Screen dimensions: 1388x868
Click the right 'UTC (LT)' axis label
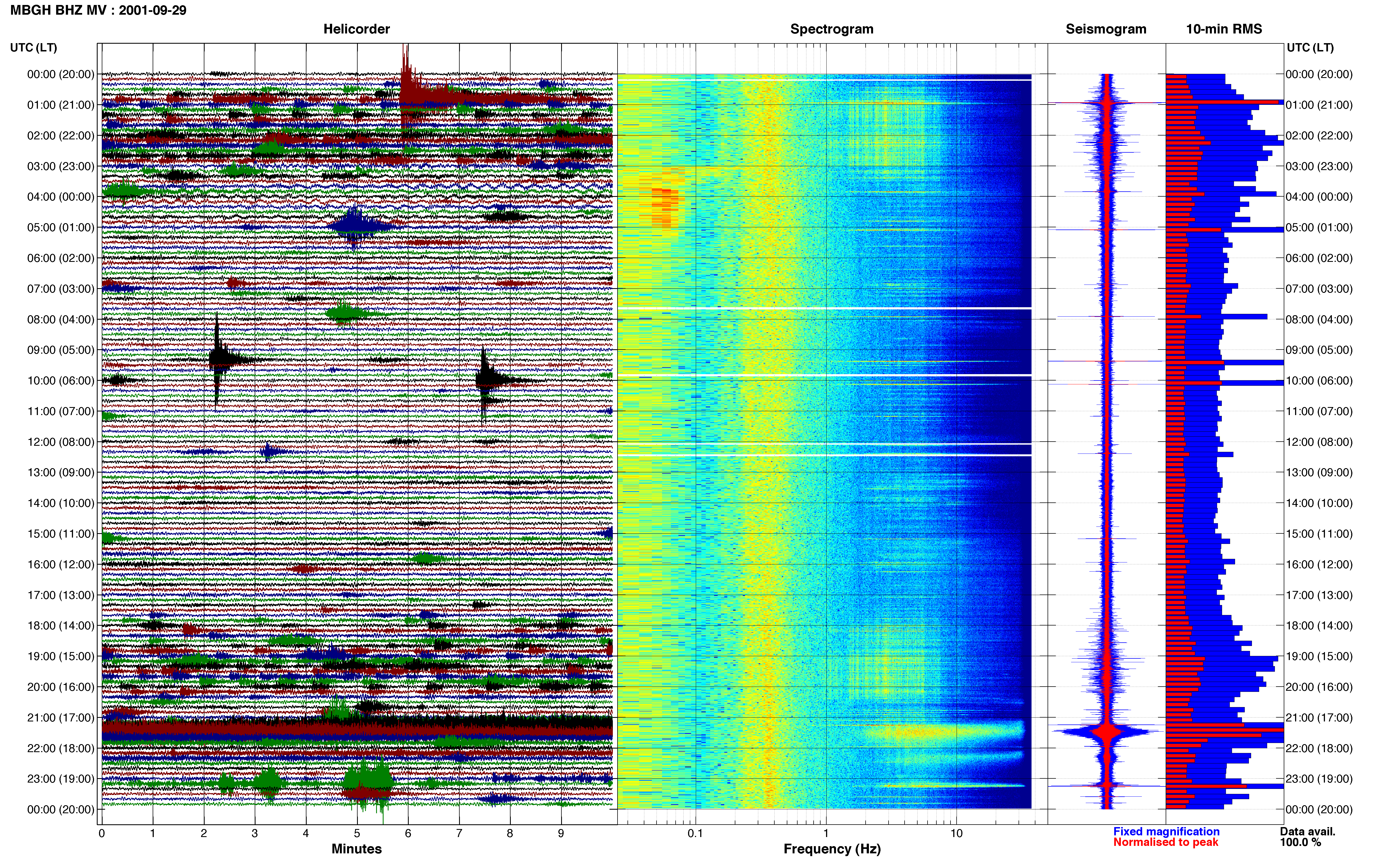[x=1310, y=48]
